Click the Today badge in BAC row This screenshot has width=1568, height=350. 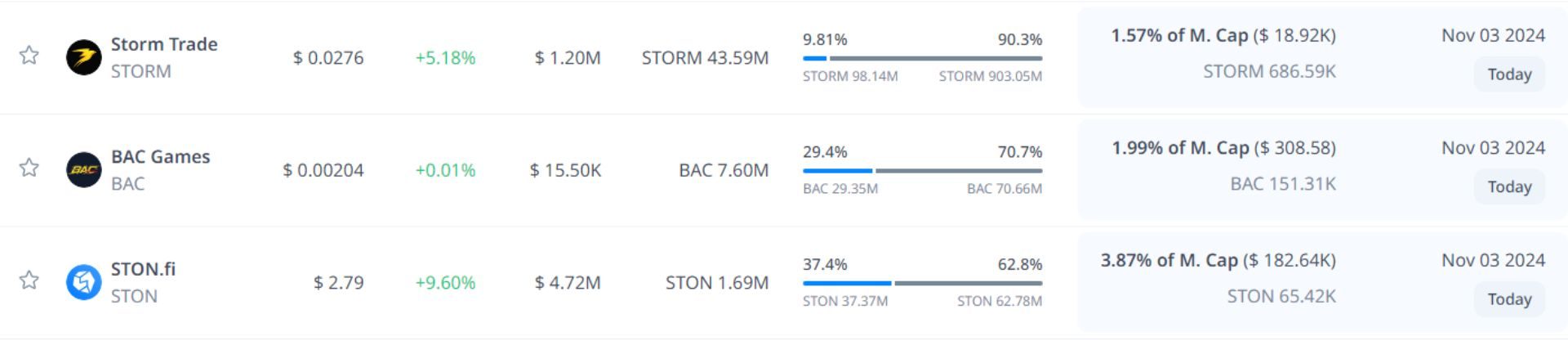click(1509, 186)
